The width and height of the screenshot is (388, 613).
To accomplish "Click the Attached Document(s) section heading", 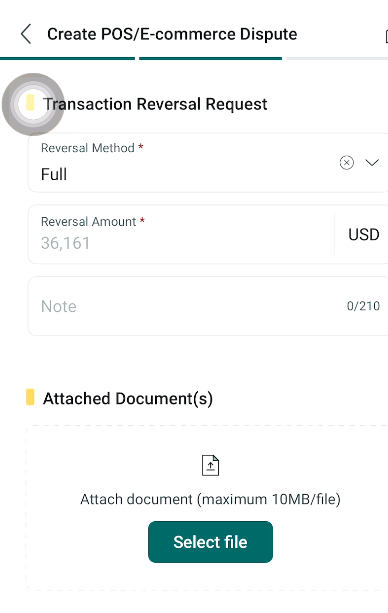I will [x=128, y=399].
